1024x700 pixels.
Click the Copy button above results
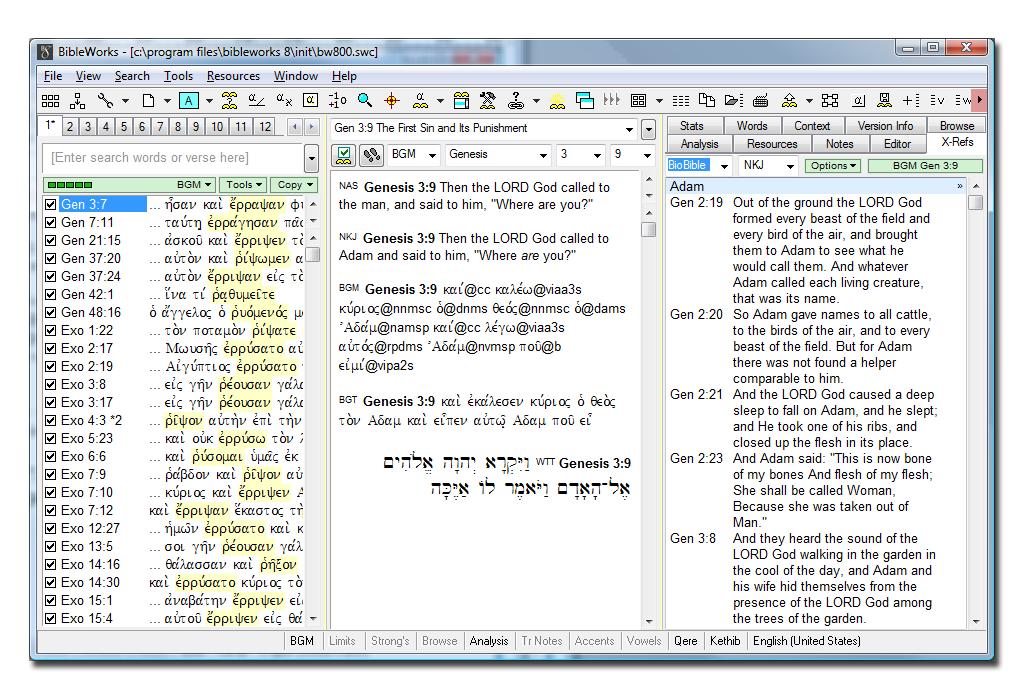pos(295,185)
